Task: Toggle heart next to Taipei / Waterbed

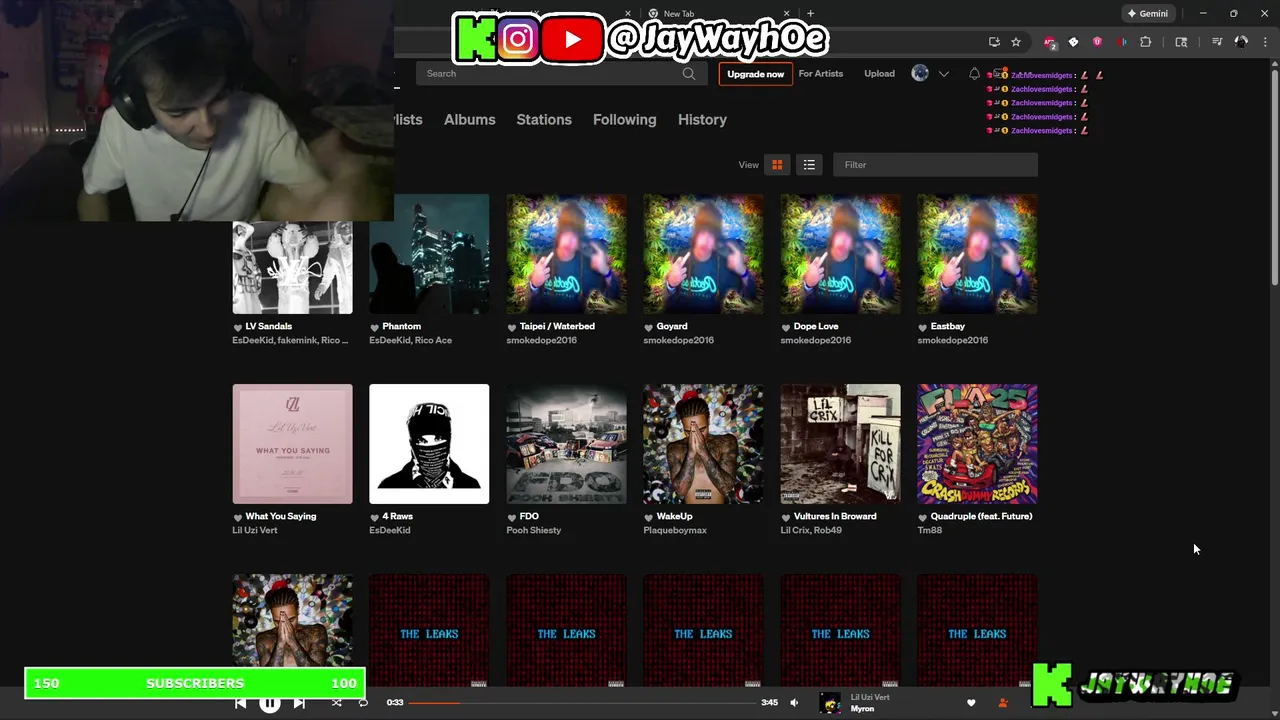Action: tap(512, 327)
